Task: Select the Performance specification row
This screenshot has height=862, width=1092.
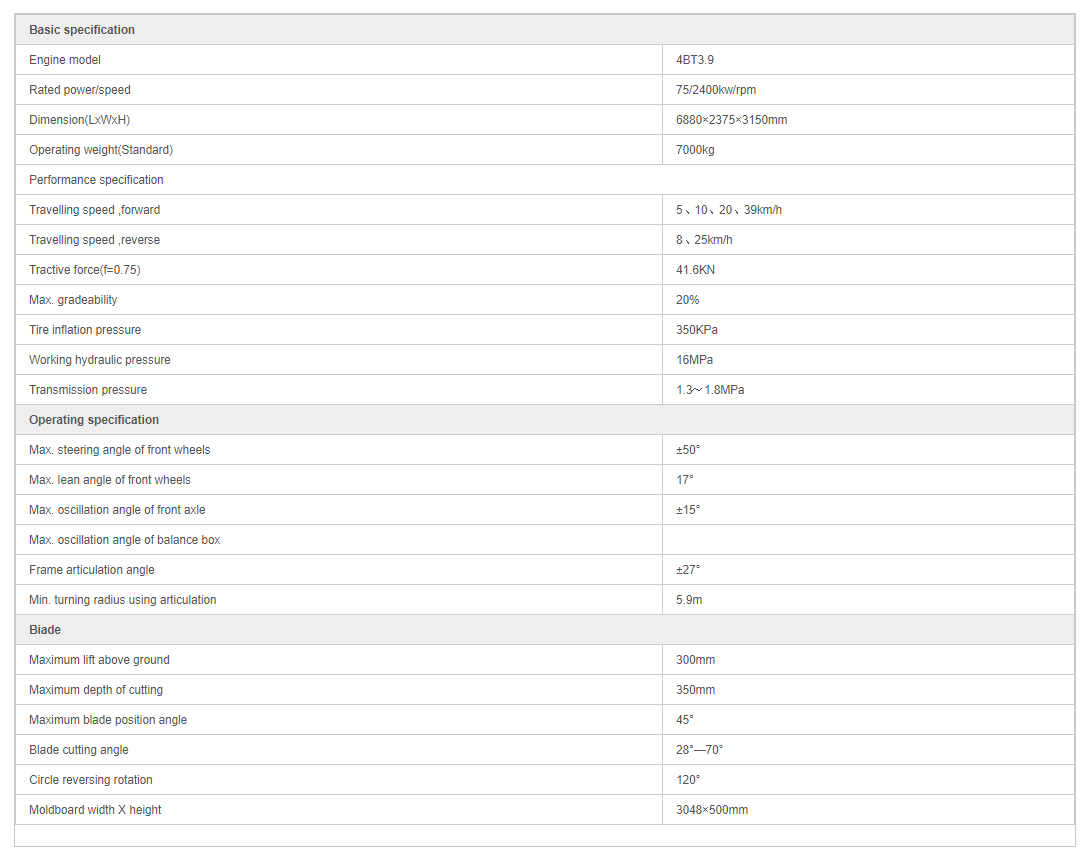Action: point(96,180)
